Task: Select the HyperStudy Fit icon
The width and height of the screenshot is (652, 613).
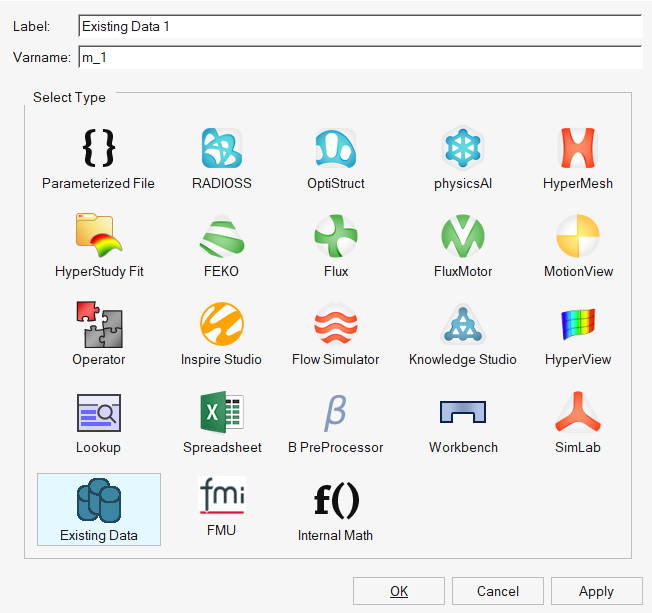Action: point(99,235)
